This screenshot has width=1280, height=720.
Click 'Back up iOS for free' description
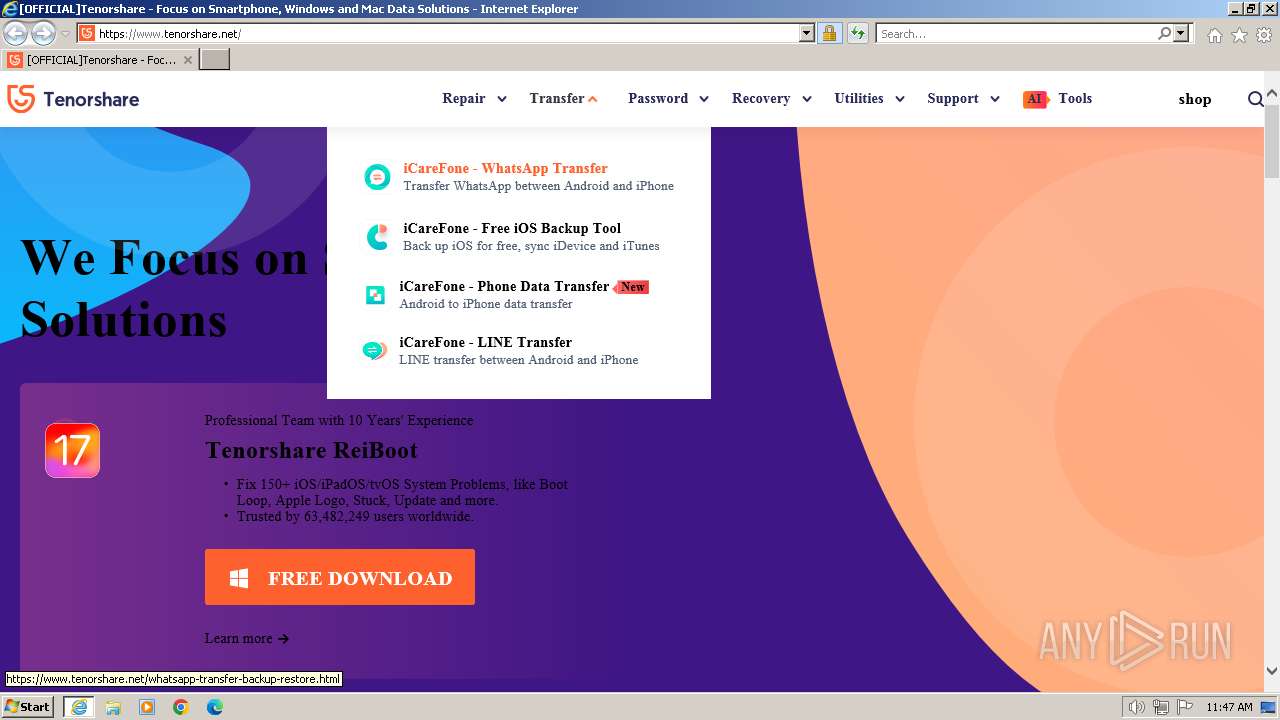(x=531, y=246)
